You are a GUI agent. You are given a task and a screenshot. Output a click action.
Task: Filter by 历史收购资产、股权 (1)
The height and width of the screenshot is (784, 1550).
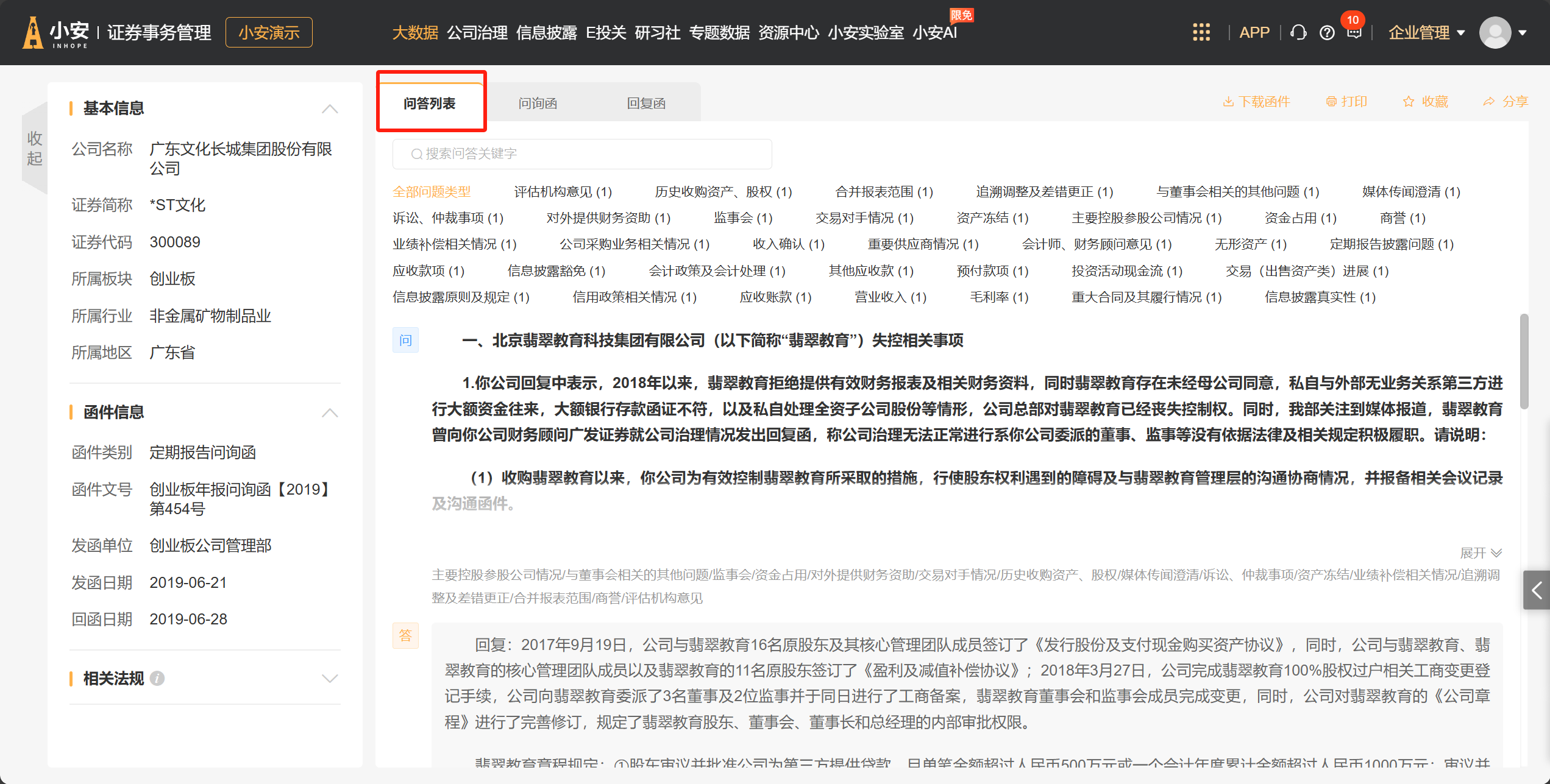click(x=723, y=192)
